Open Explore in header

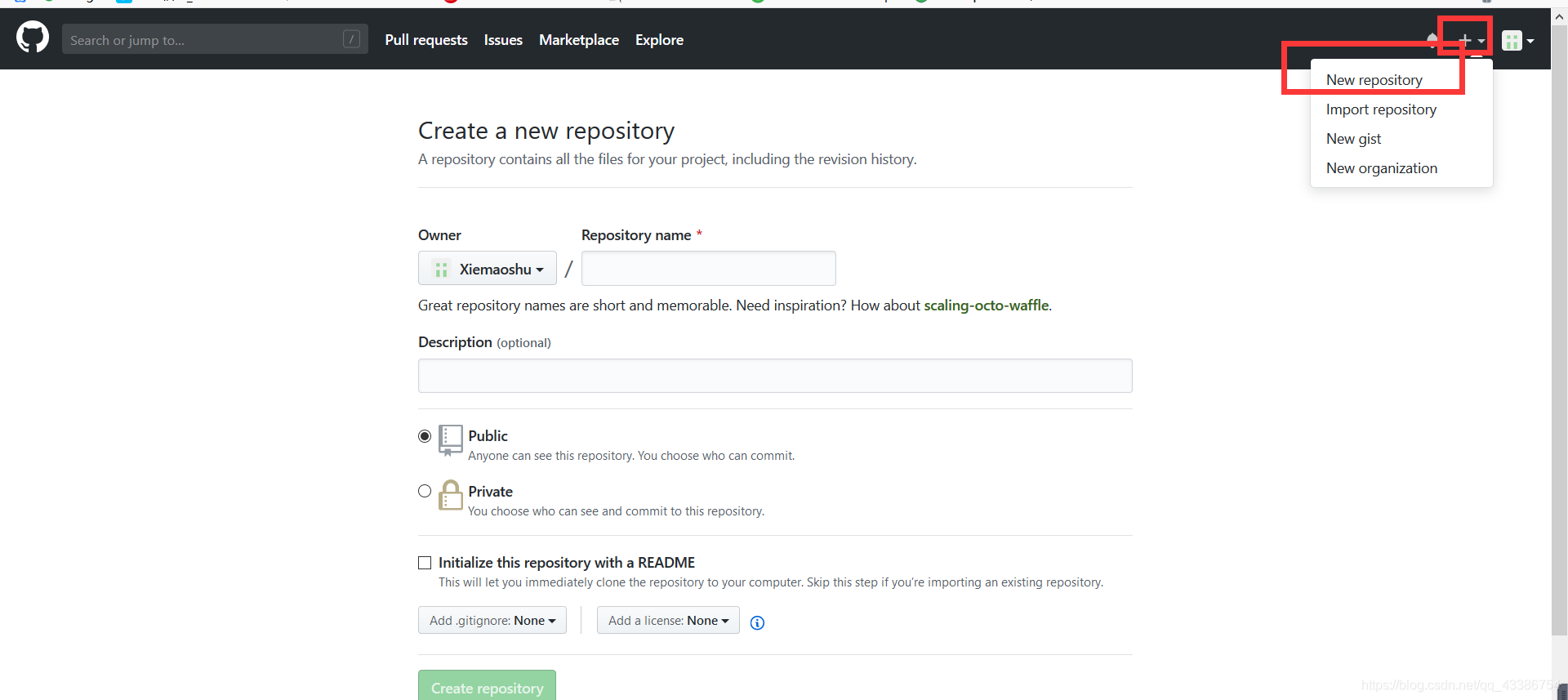point(659,40)
